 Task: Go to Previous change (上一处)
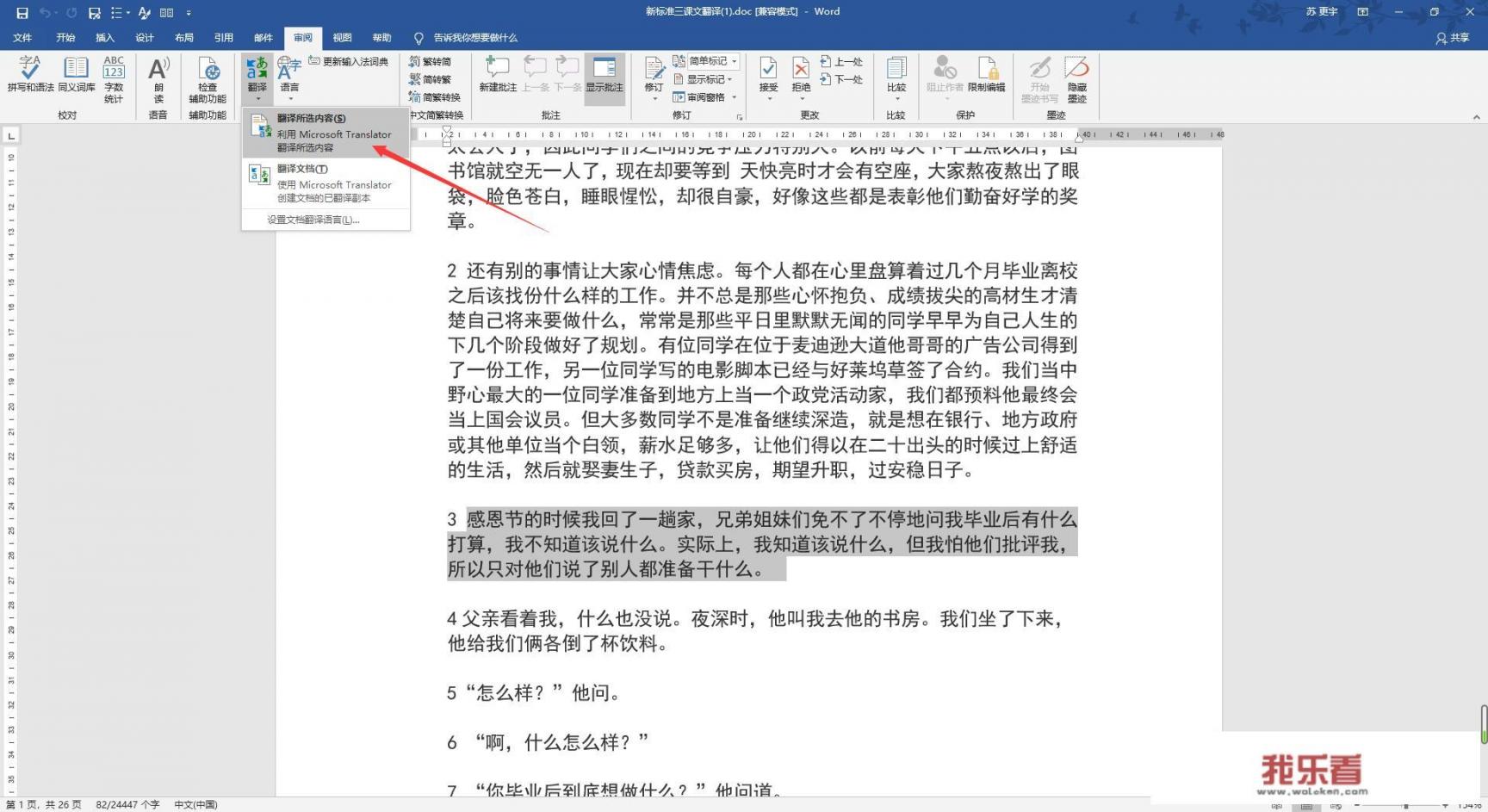pos(841,61)
